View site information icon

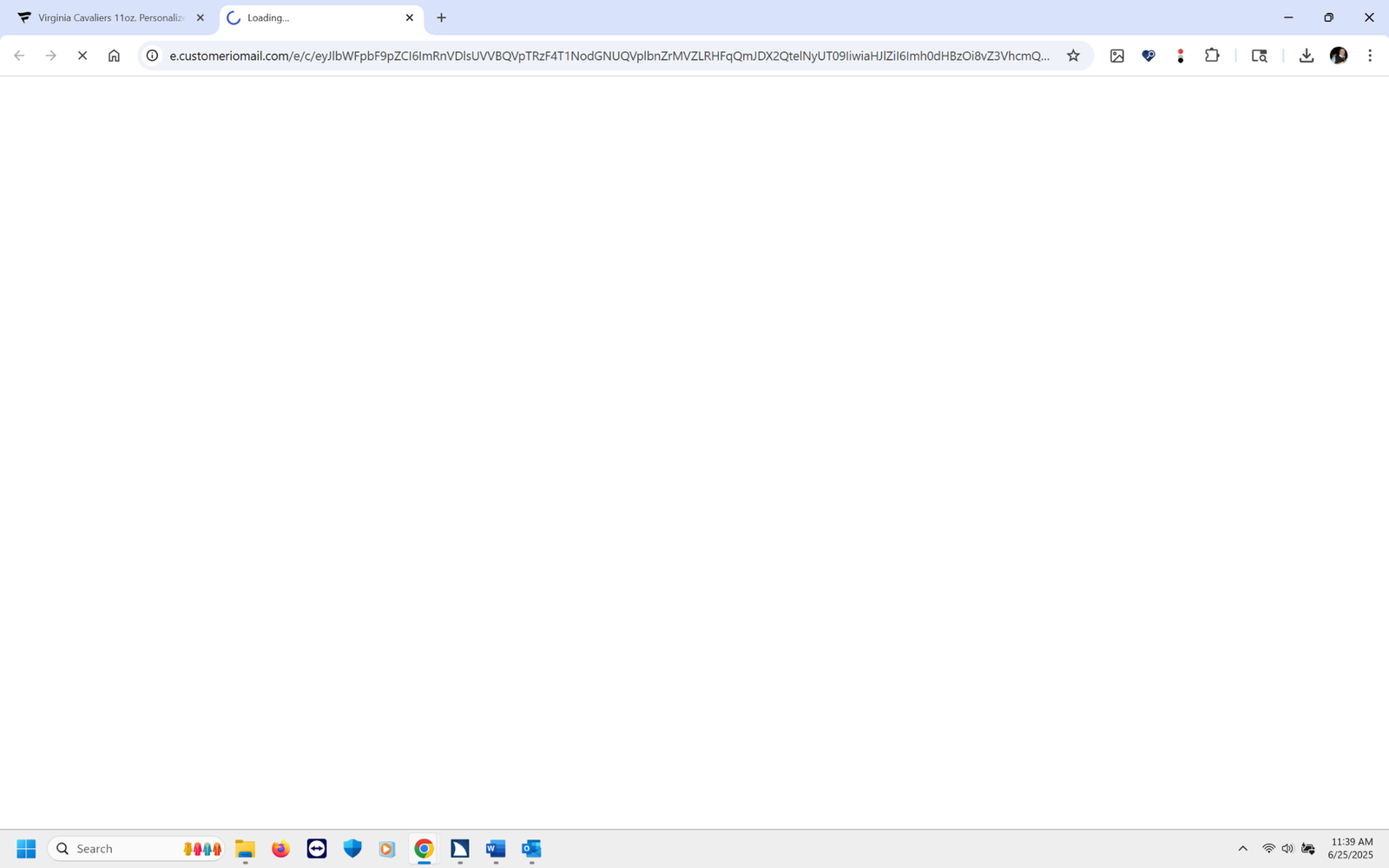(x=152, y=56)
